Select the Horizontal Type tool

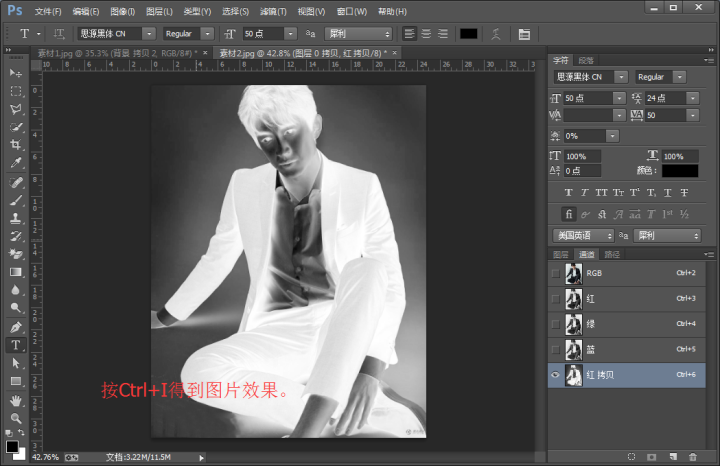(15, 344)
